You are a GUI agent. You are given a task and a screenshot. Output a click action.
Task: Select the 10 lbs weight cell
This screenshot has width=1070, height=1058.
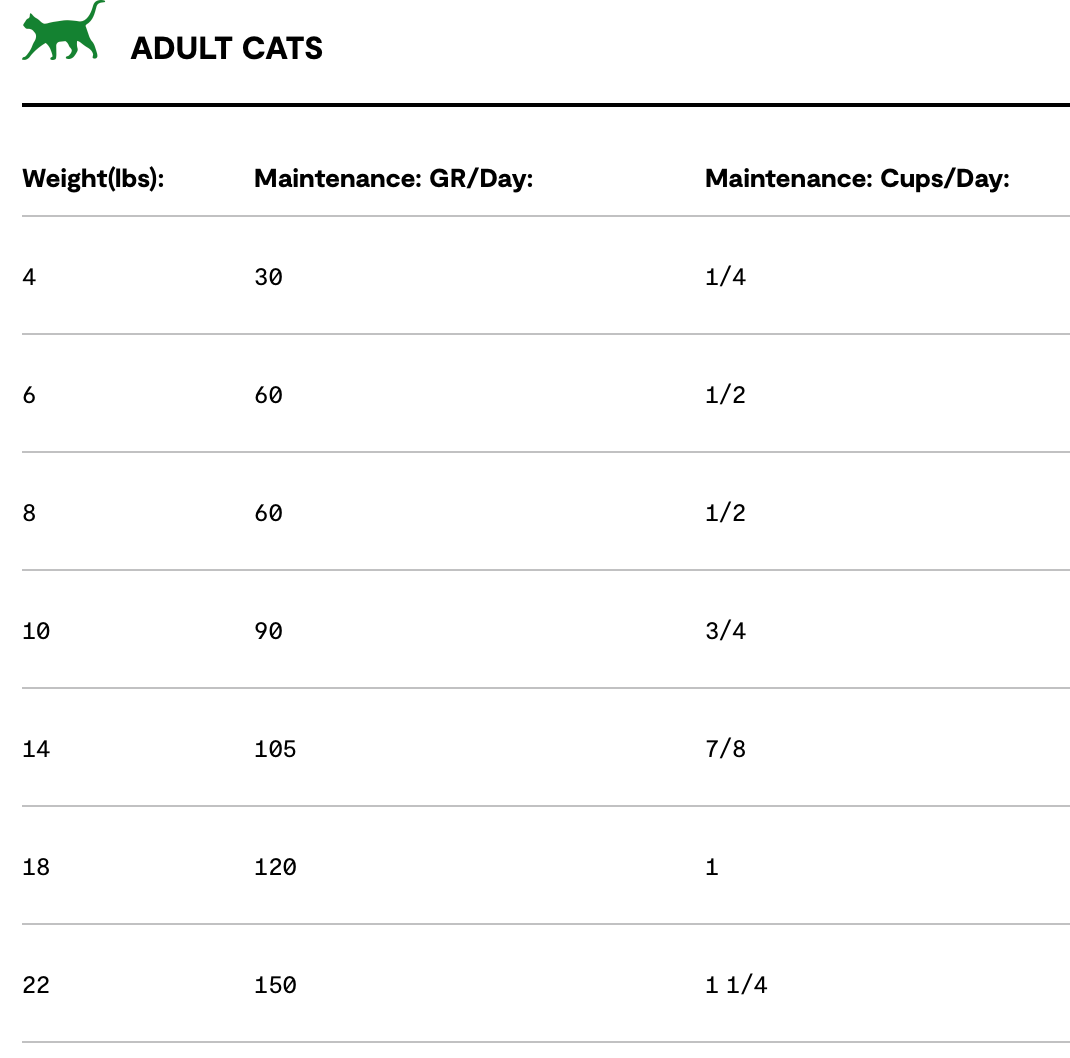click(36, 631)
